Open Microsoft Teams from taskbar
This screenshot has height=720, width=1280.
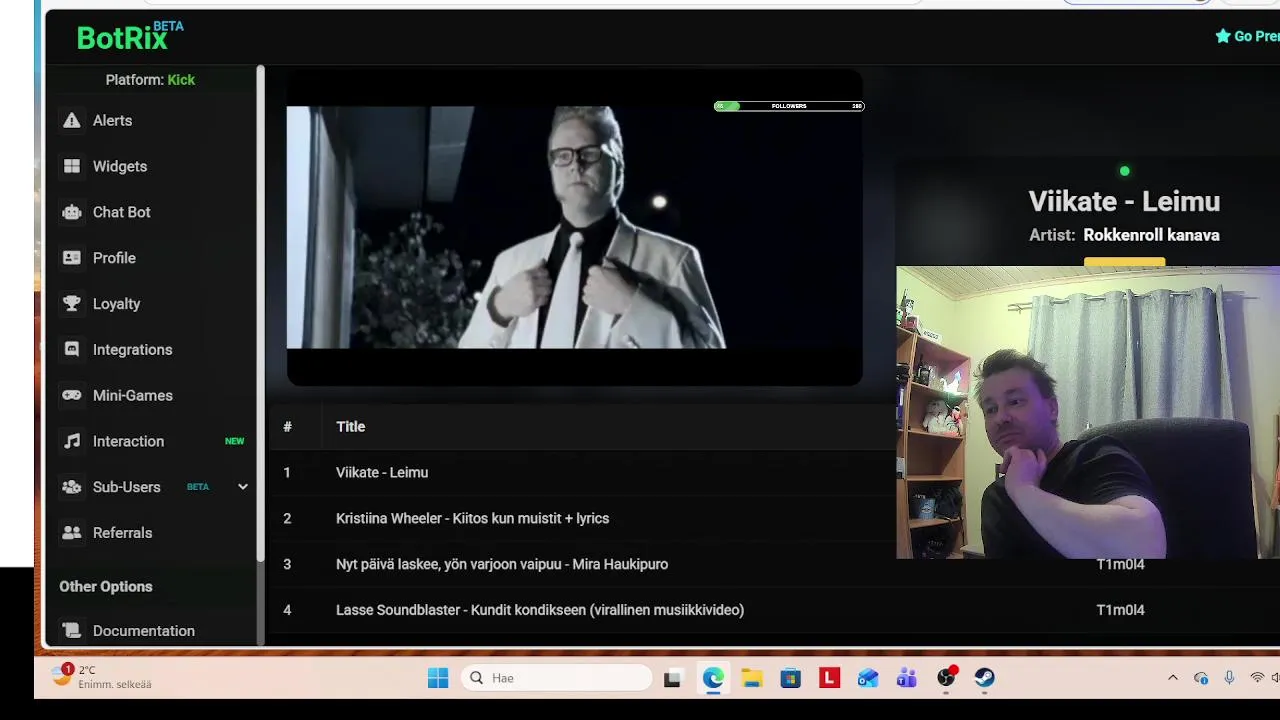[x=907, y=678]
